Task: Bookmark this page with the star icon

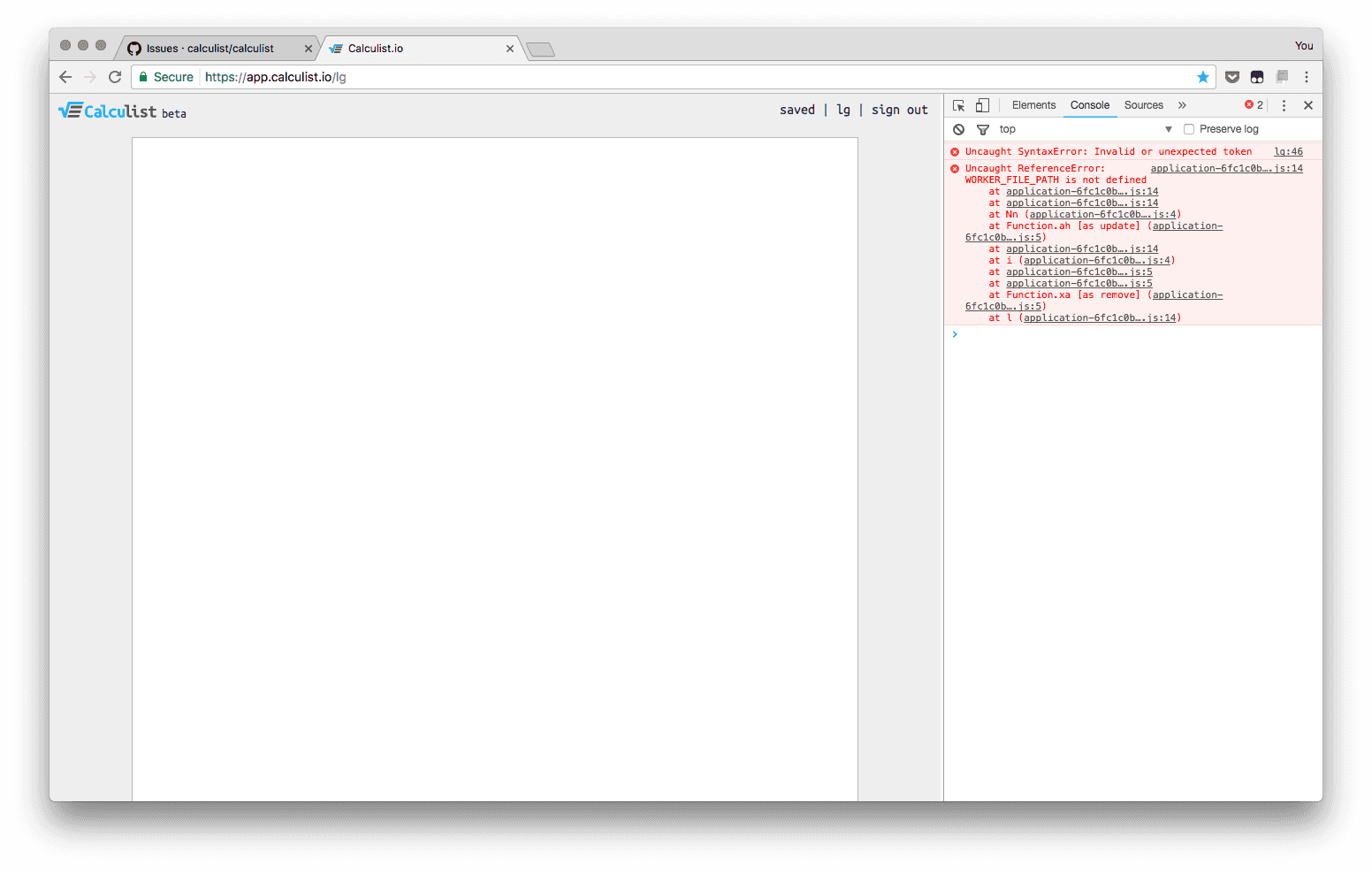Action: tap(1203, 77)
